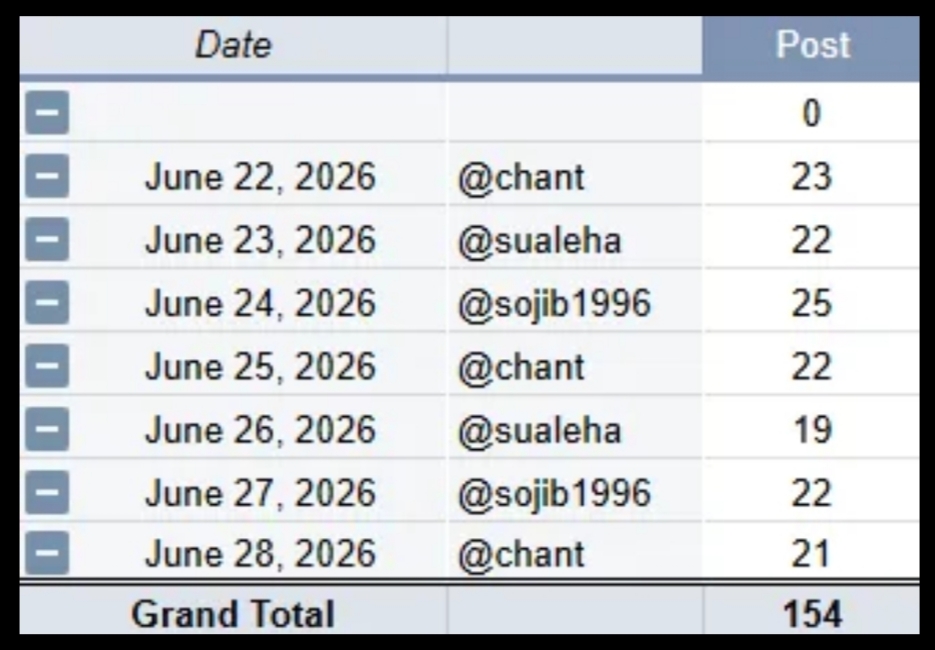This screenshot has height=650, width=935.
Task: Click the Date column header
Action: pyautogui.click(x=233, y=45)
